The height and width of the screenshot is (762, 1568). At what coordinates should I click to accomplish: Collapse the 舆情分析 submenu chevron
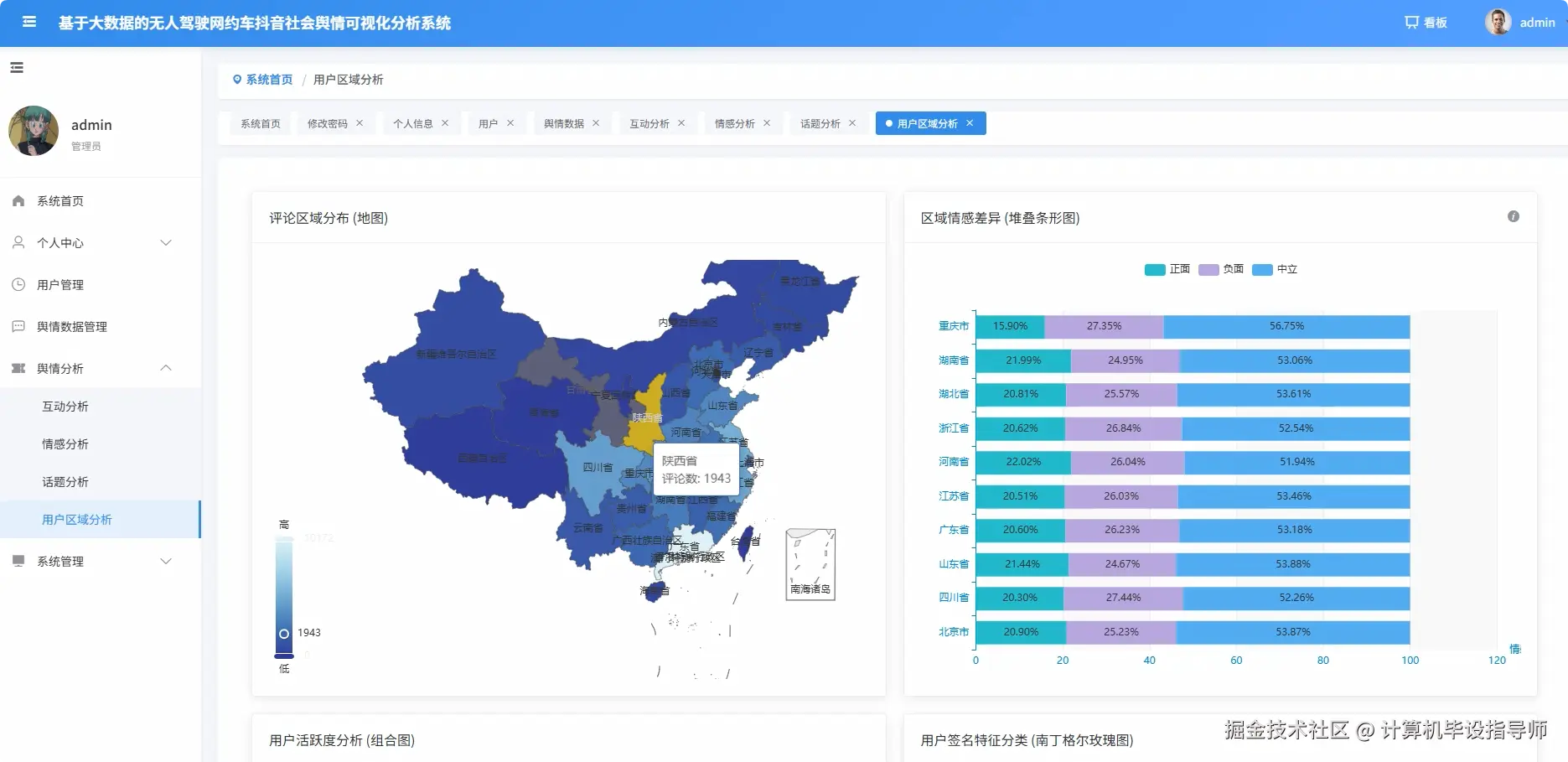coord(166,368)
